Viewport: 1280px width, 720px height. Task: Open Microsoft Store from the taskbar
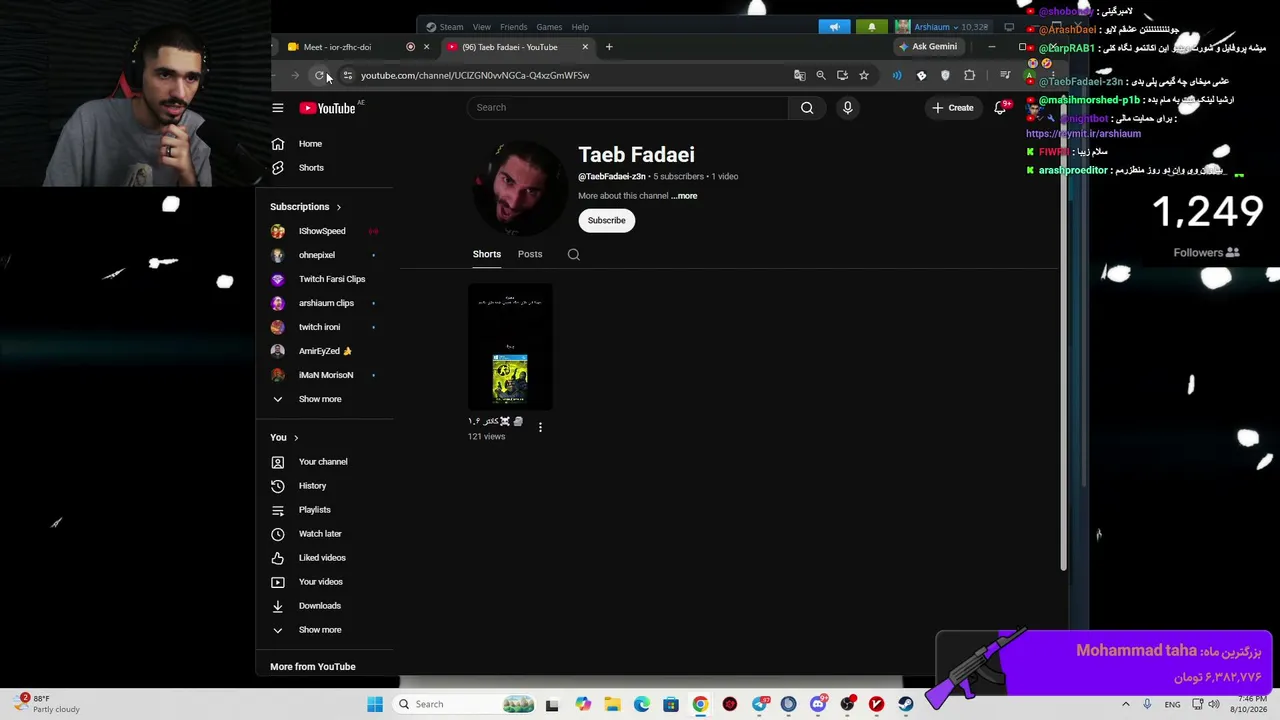(671, 704)
